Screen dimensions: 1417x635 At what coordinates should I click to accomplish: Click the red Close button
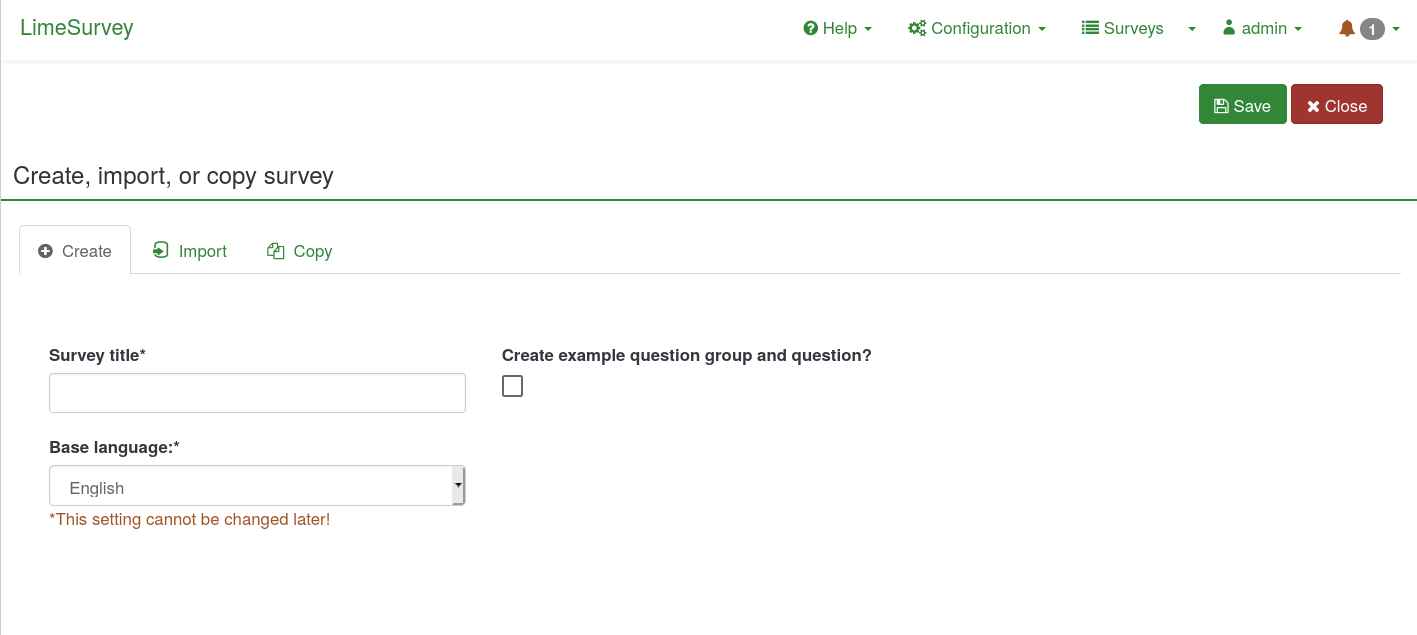click(x=1336, y=105)
